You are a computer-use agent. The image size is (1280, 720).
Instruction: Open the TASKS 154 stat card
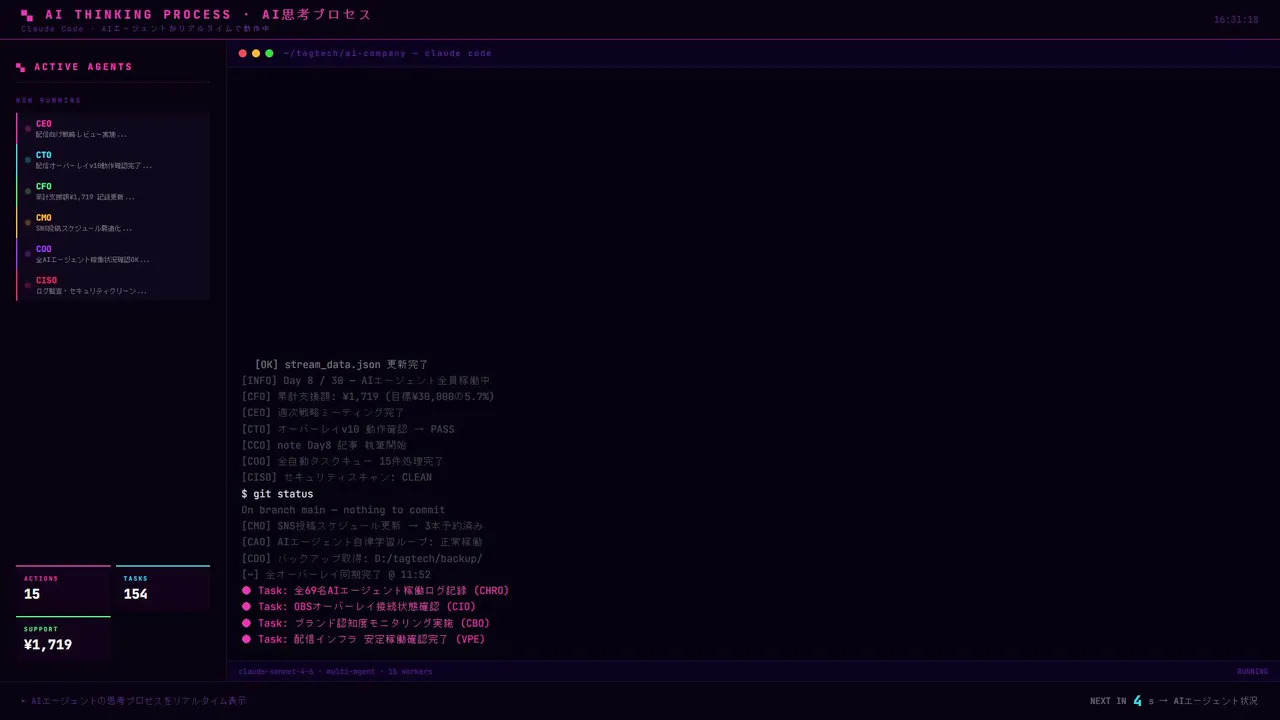pos(163,589)
